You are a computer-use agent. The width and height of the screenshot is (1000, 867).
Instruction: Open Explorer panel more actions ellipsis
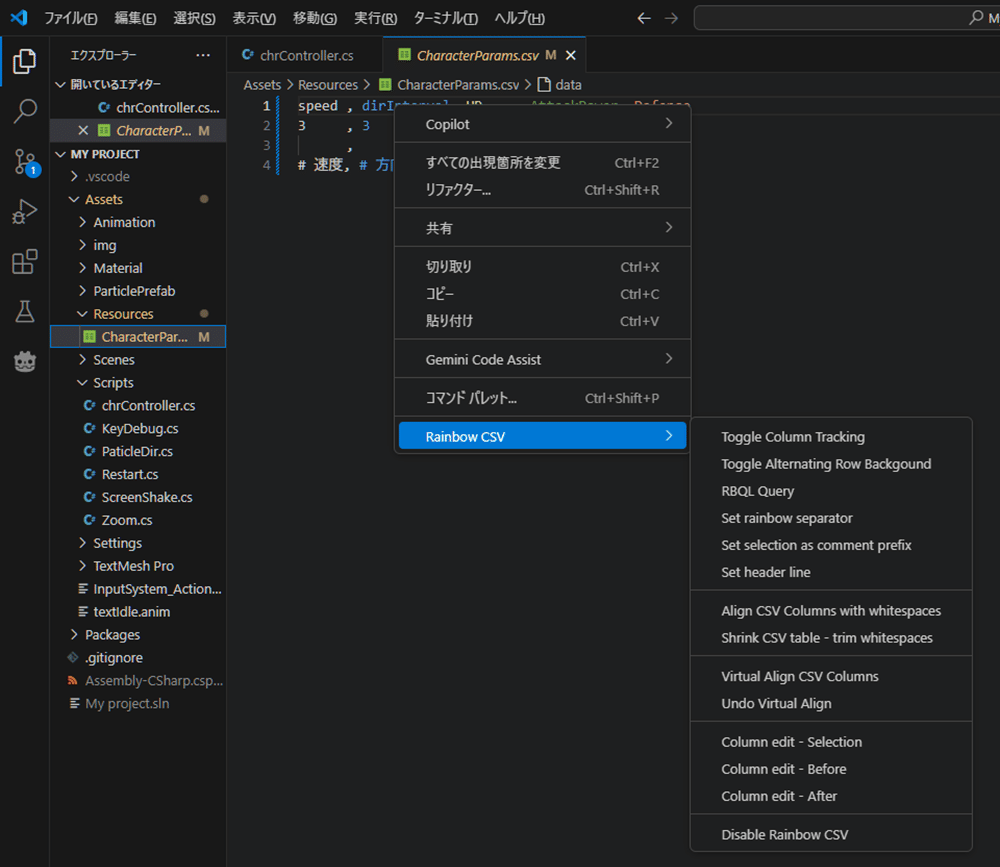pos(203,54)
